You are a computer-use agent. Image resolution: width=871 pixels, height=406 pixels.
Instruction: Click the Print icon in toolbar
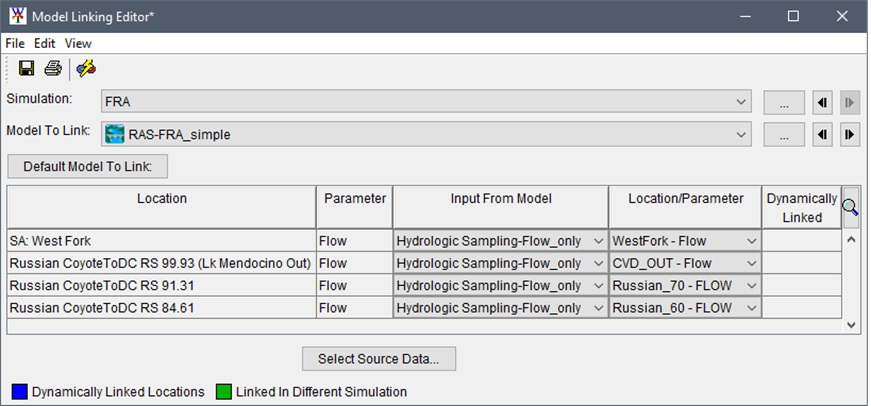(x=52, y=68)
